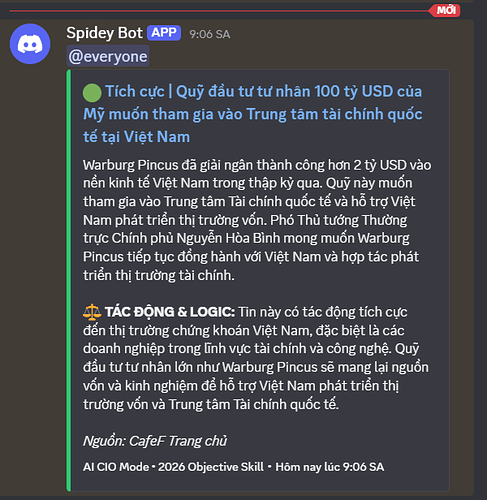Click the APP badge next to Spidey Bot

point(164,33)
